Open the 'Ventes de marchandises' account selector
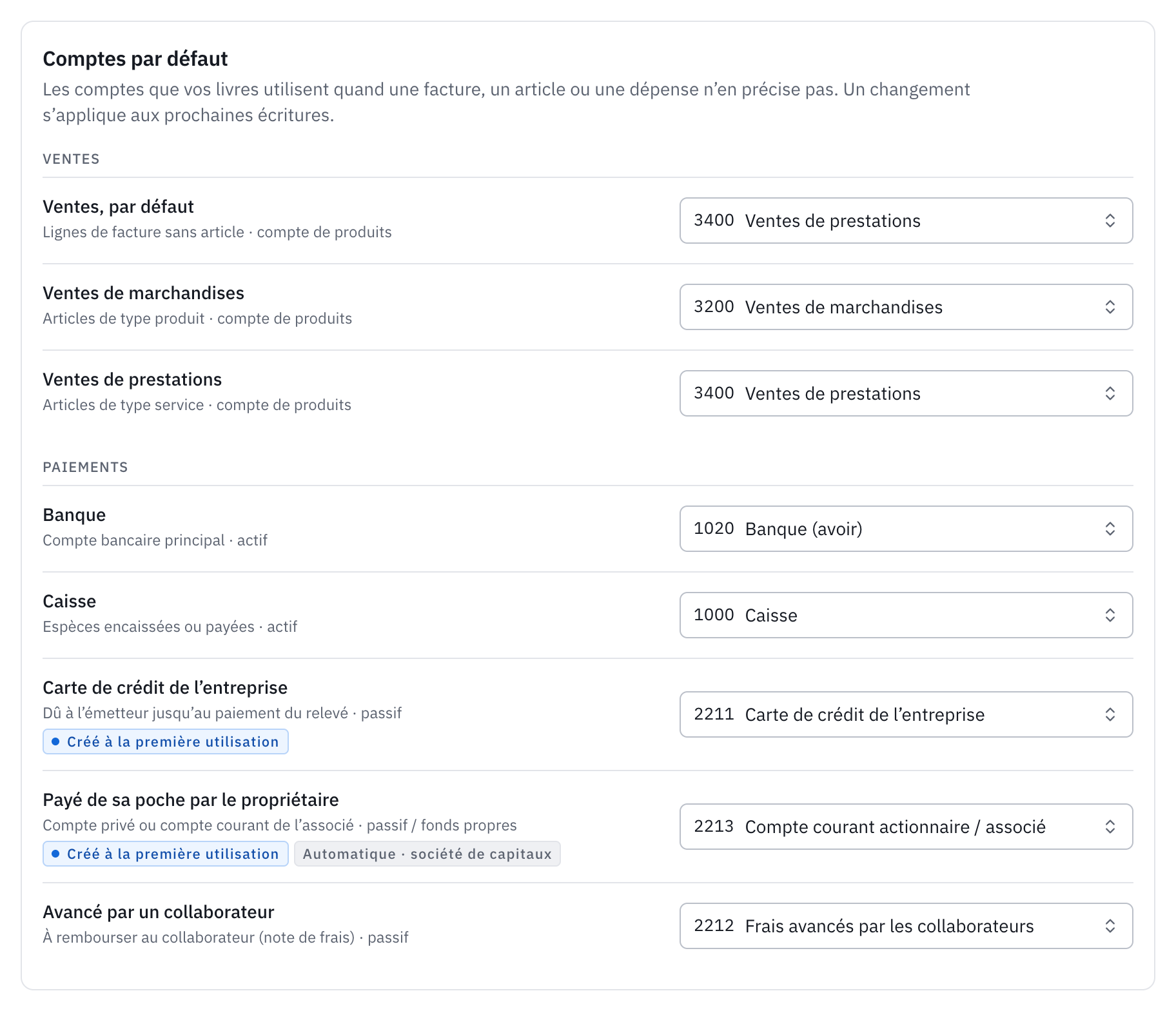The height and width of the screenshot is (1011, 1176). (906, 307)
